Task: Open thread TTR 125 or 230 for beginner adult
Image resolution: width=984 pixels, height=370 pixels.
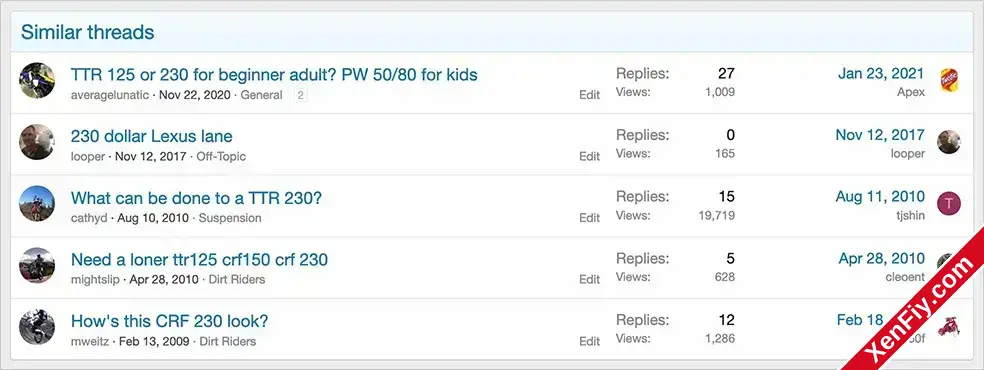Action: click(274, 75)
